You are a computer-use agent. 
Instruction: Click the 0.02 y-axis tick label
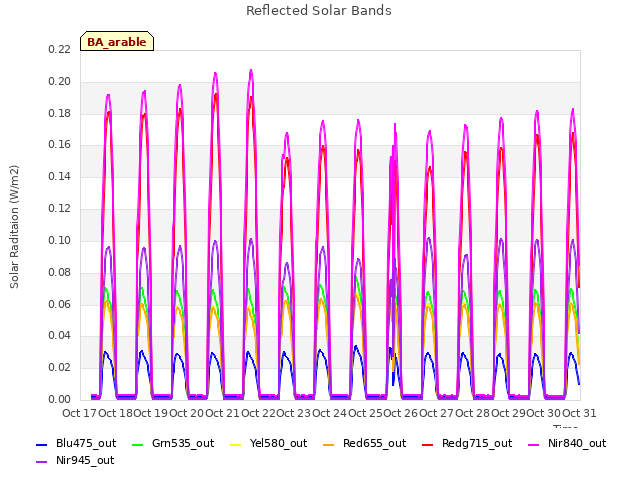coord(60,367)
